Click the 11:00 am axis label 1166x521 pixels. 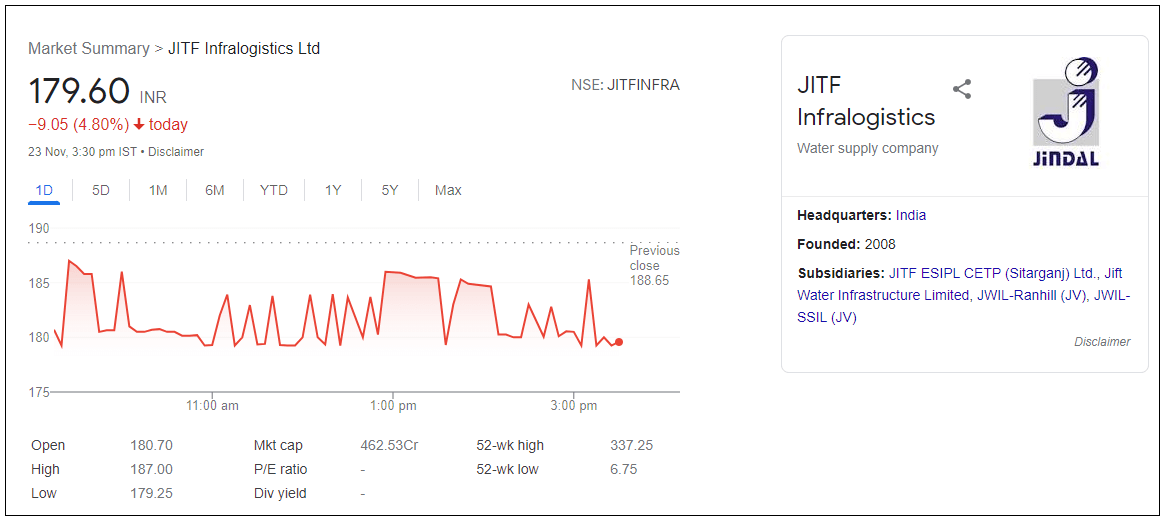tap(213, 406)
